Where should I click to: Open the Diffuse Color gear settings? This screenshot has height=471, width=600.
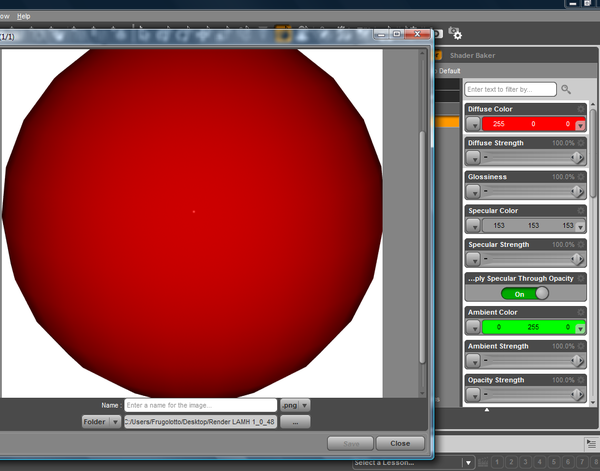pos(581,109)
